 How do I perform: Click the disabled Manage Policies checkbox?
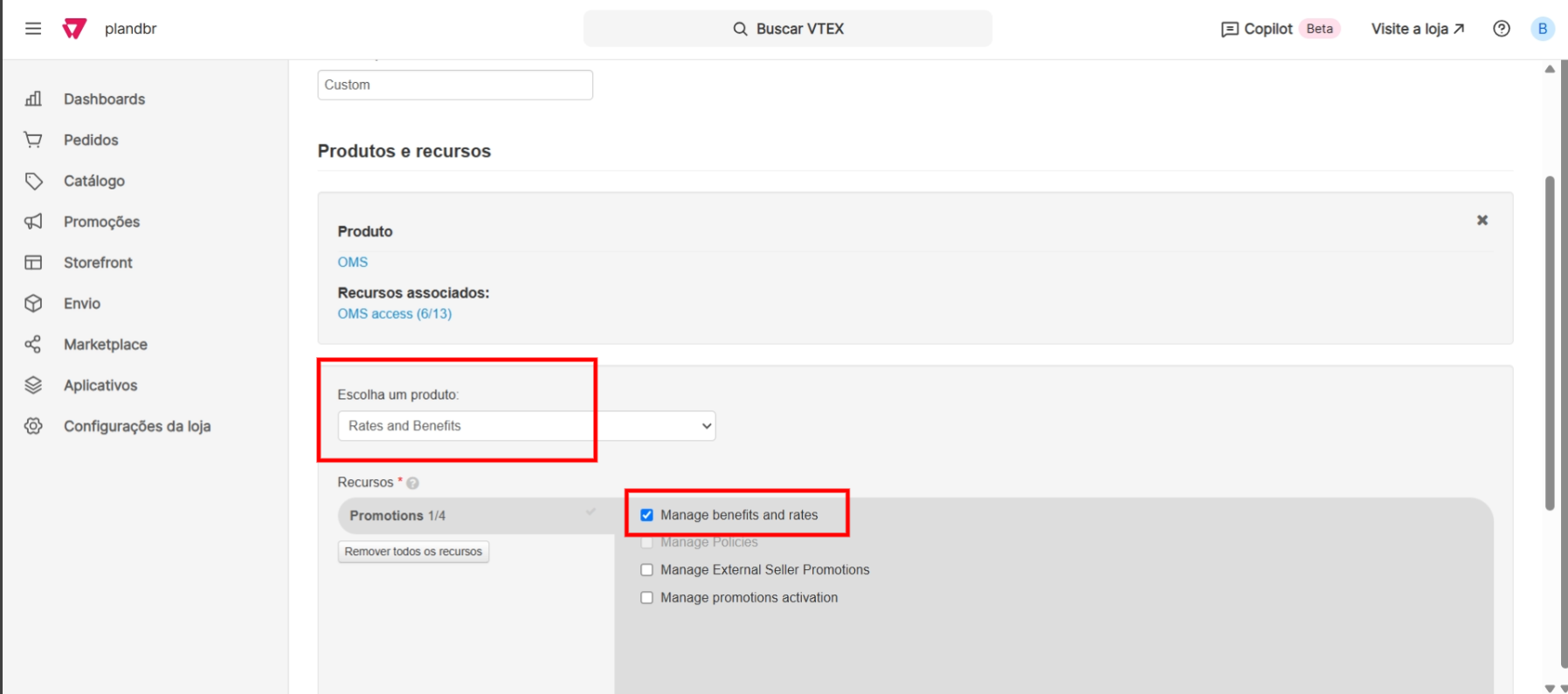646,542
